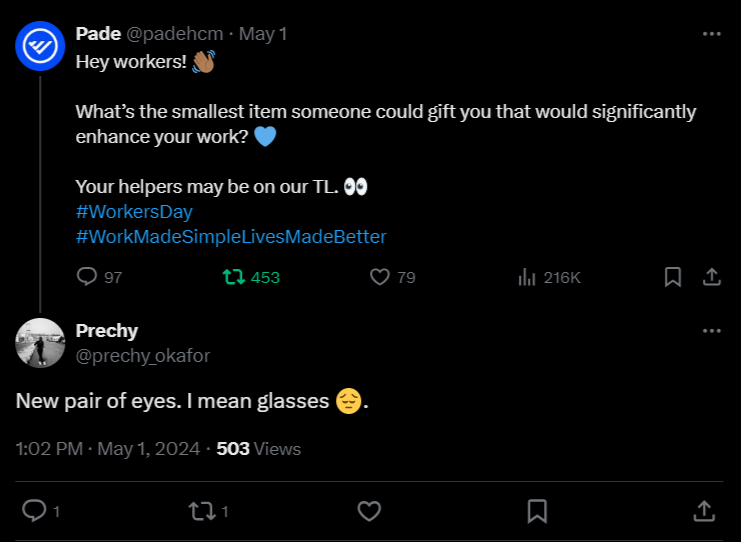Open more options on Prechy's reply
The height and width of the screenshot is (542, 741).
click(x=711, y=331)
